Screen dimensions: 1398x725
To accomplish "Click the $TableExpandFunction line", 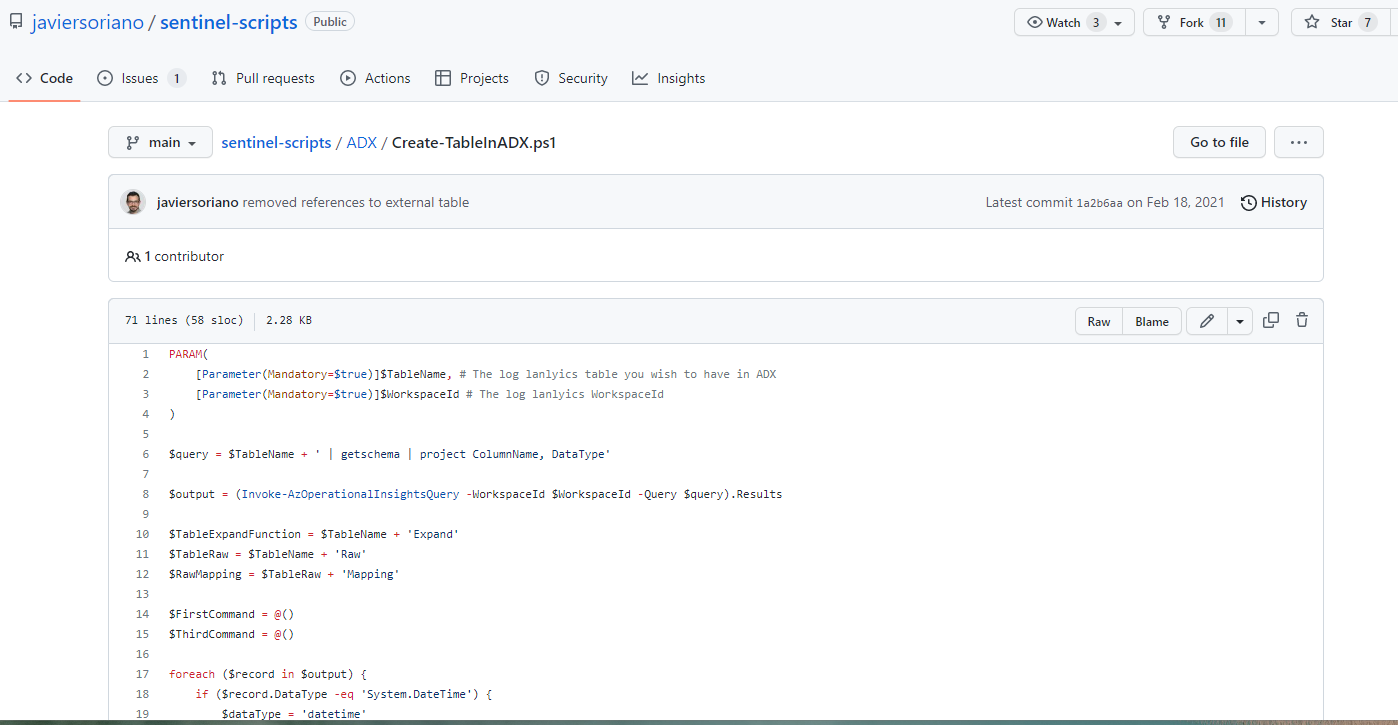I will tap(314, 534).
